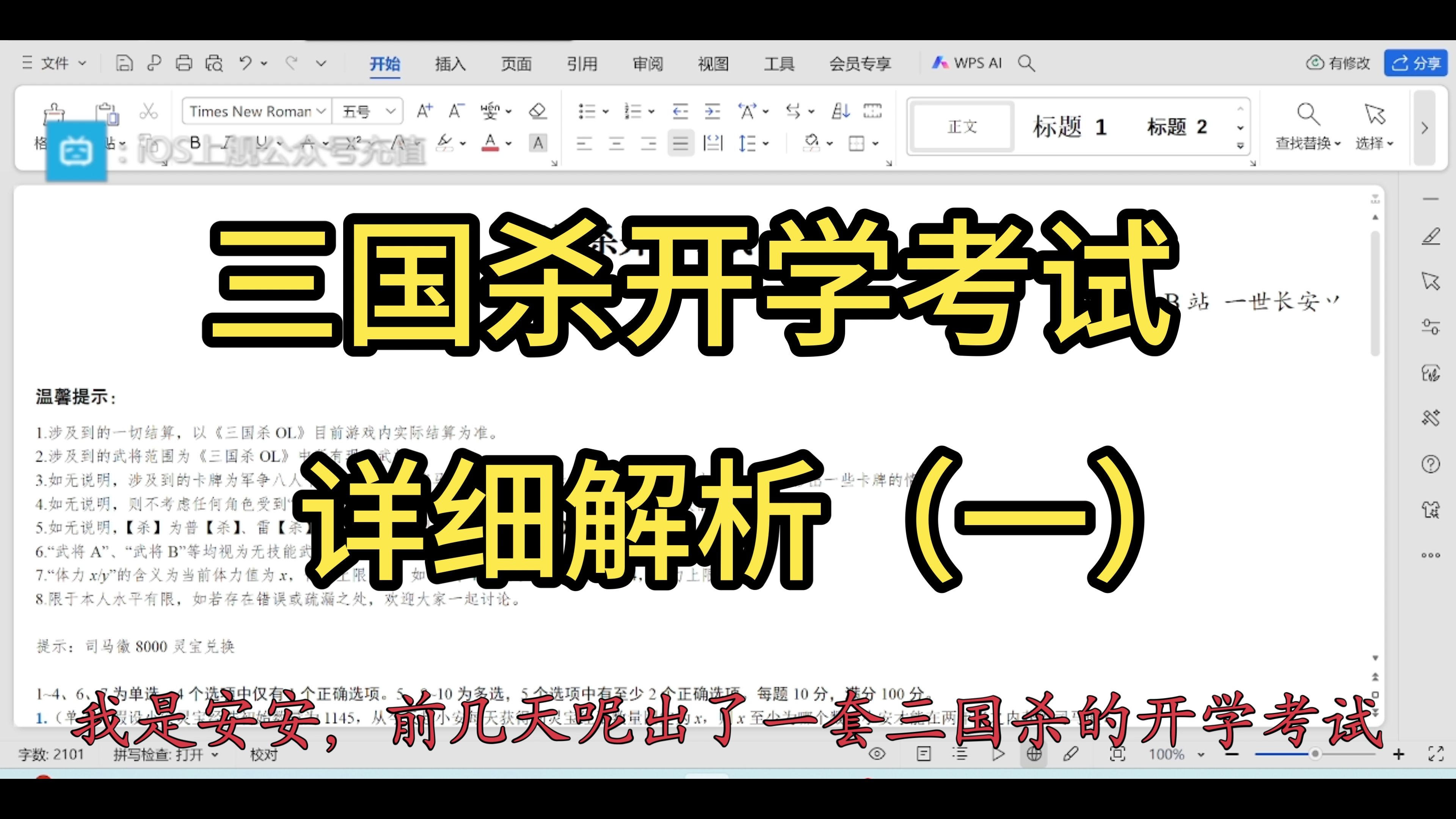Click the Save document icon
Screen dimensions: 1456x819
coord(124,63)
